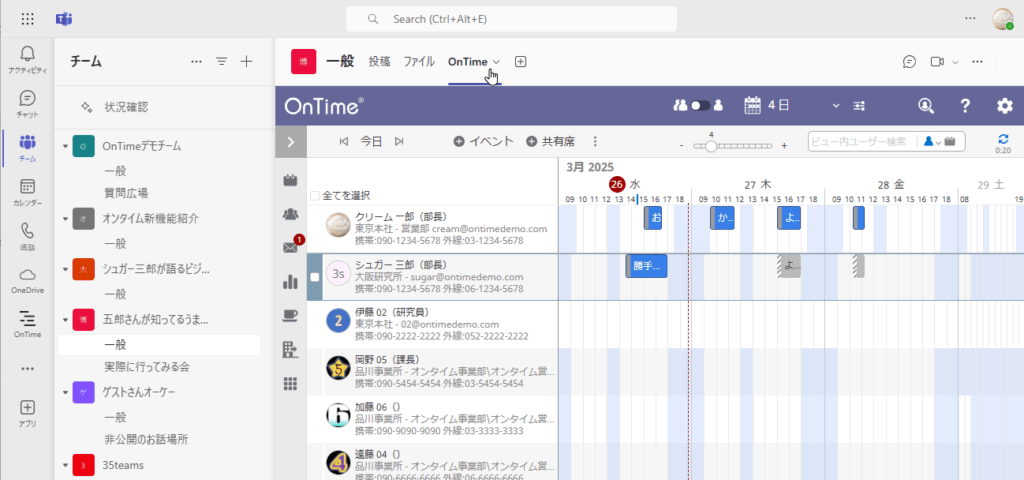The height and width of the screenshot is (480, 1024).
Task: Go to next period arrow
Action: coord(399,141)
